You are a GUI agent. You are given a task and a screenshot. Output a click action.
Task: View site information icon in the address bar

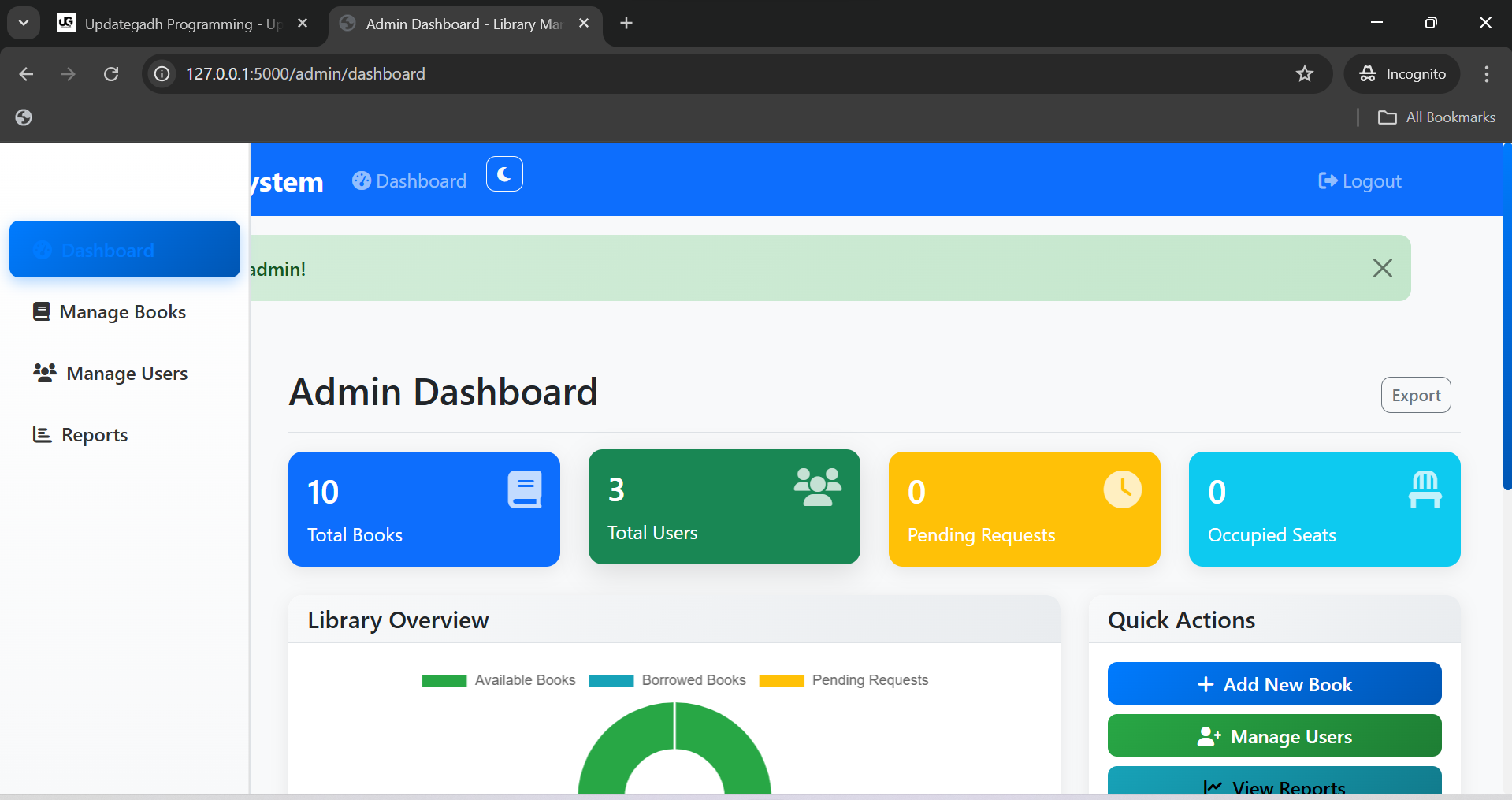click(x=162, y=74)
